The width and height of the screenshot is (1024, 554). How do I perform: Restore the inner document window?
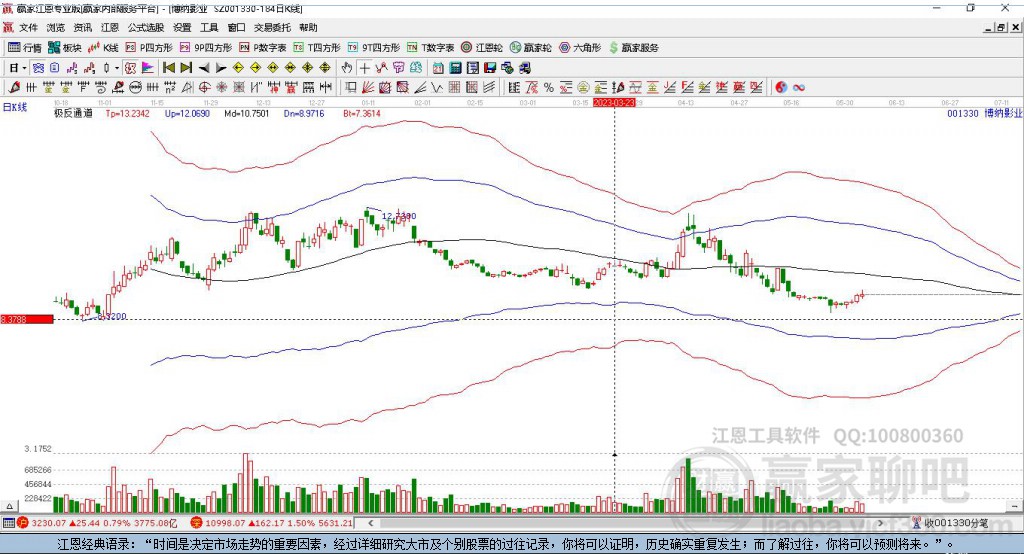[1001, 27]
